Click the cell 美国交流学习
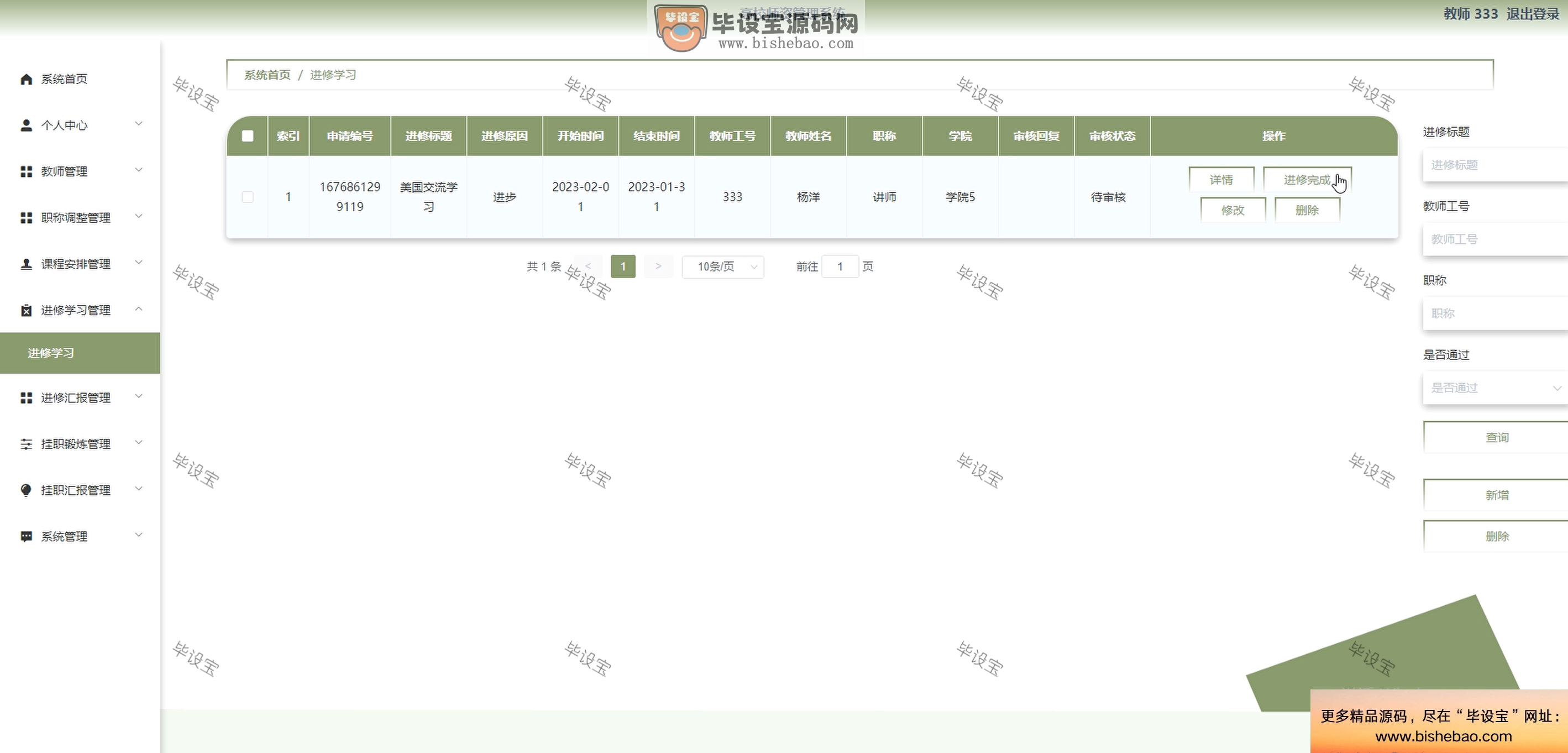The height and width of the screenshot is (753, 1568). tap(428, 197)
